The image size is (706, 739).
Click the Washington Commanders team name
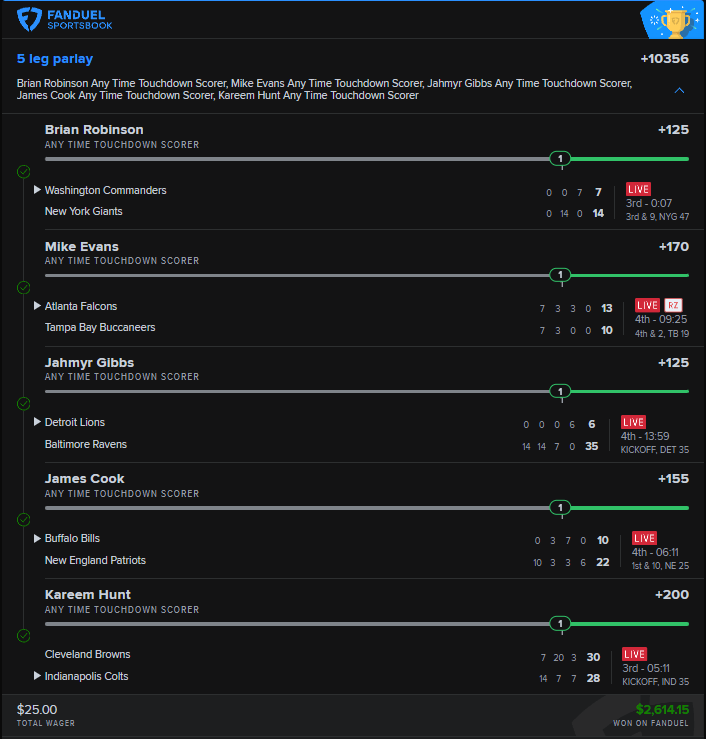pos(106,190)
